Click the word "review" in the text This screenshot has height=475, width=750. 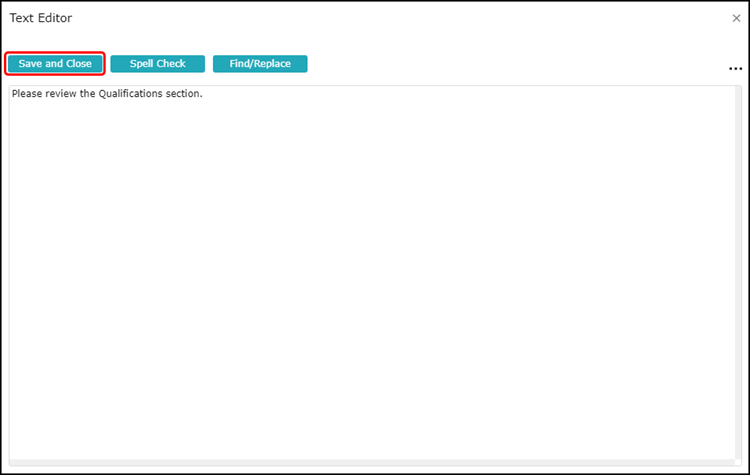[x=62, y=94]
